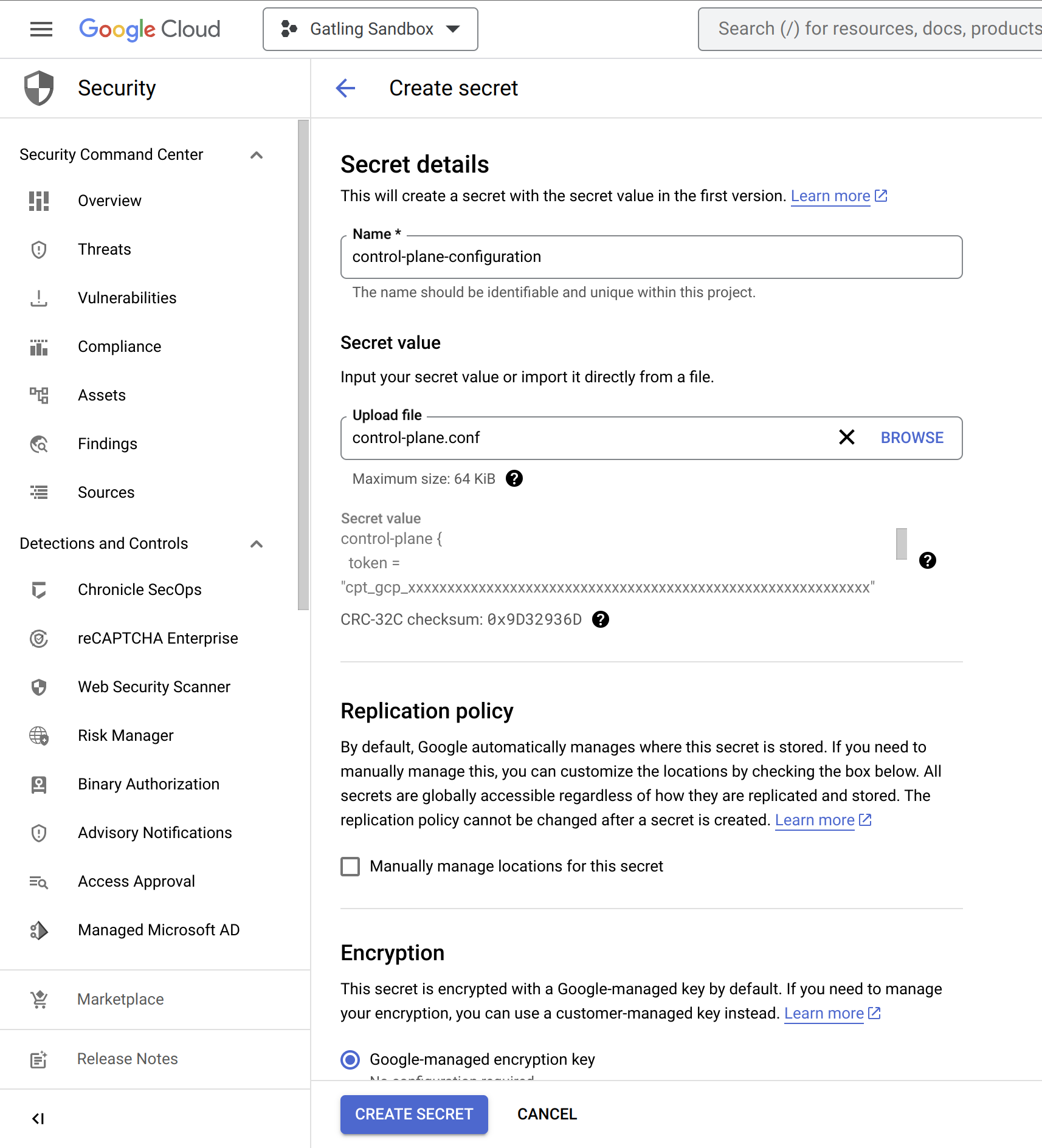Collapse the sidebar with bottom arrow icon
1042x1148 pixels.
click(x=38, y=1118)
